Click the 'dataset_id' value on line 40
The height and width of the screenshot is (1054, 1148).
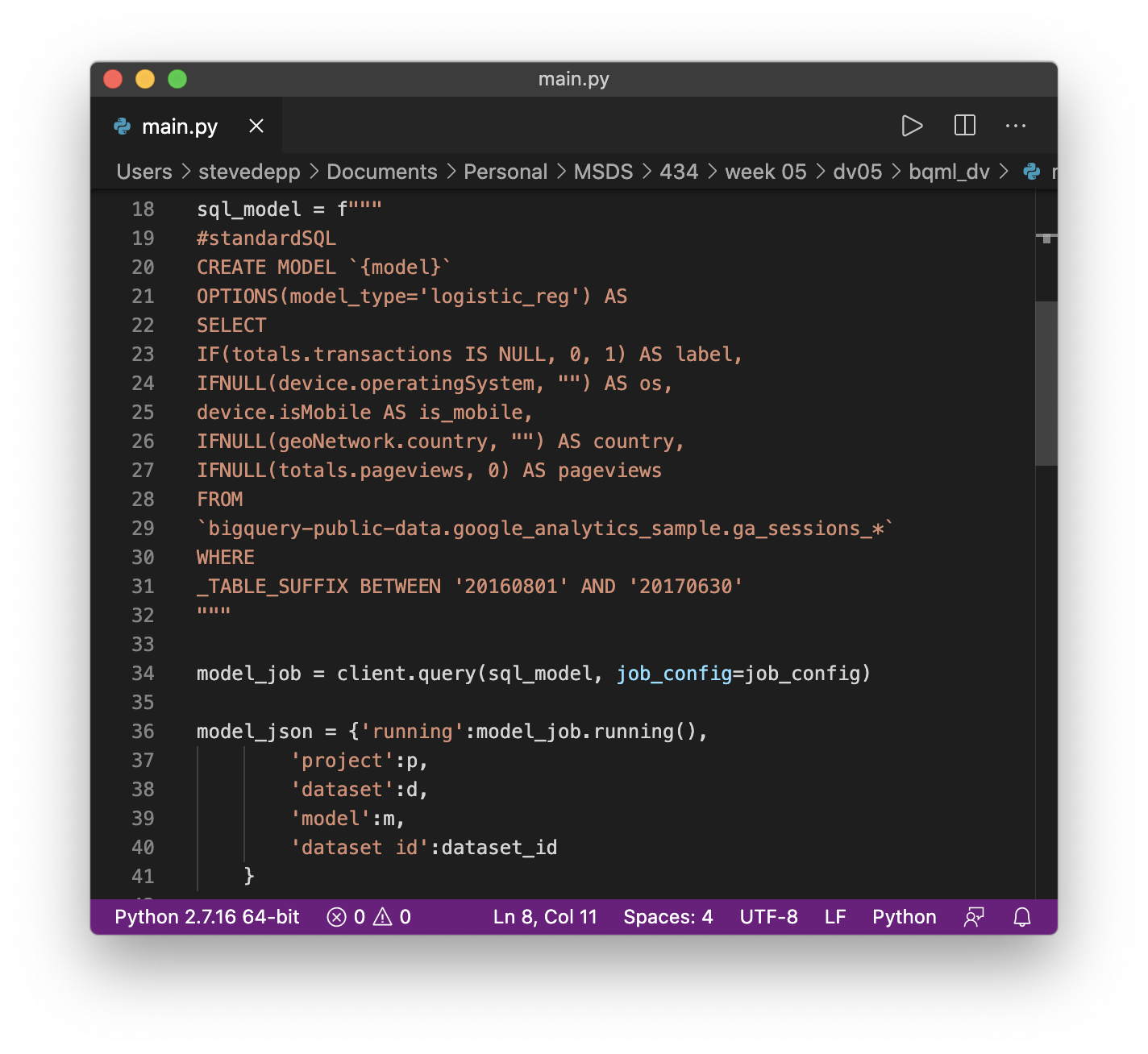tap(499, 848)
